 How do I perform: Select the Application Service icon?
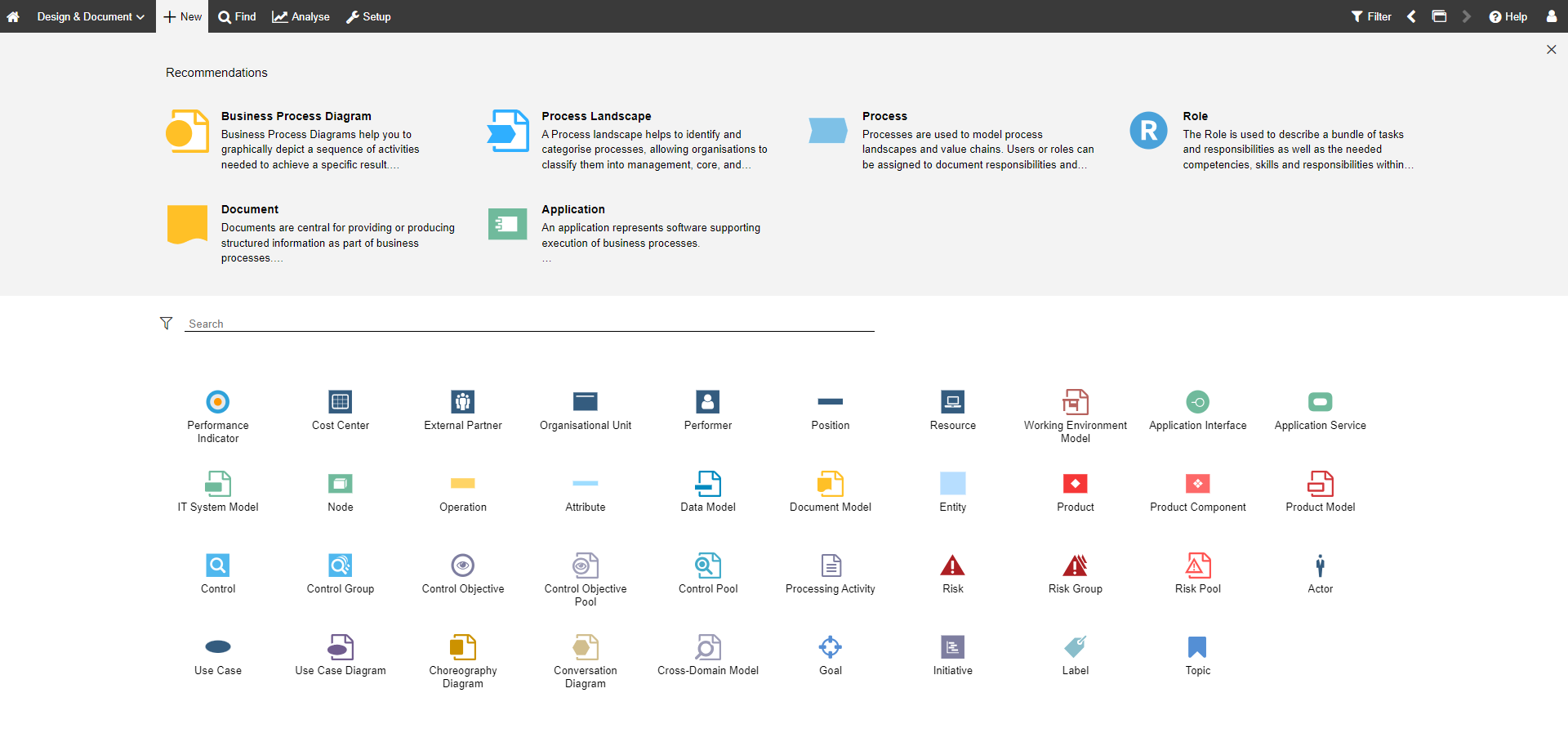[x=1321, y=401]
